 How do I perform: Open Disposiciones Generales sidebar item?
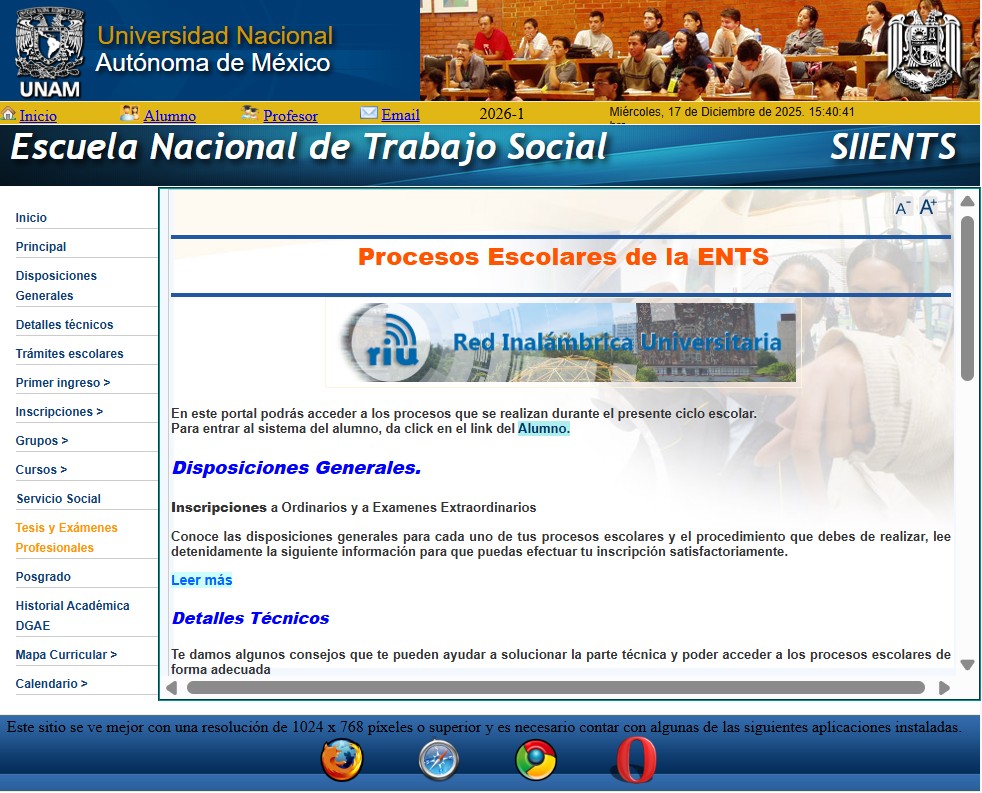pos(56,286)
